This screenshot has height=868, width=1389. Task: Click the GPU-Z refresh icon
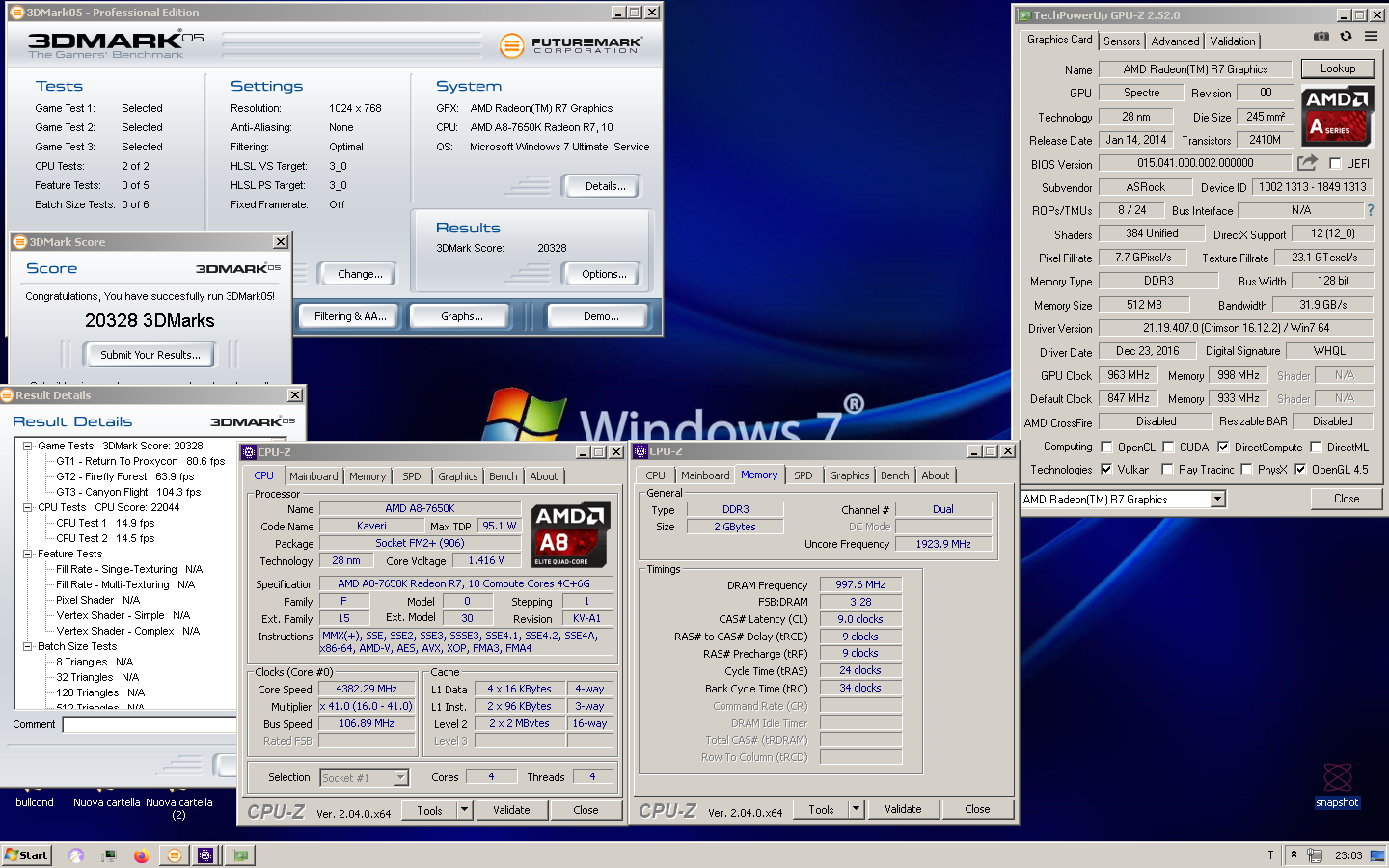pyautogui.click(x=1346, y=36)
